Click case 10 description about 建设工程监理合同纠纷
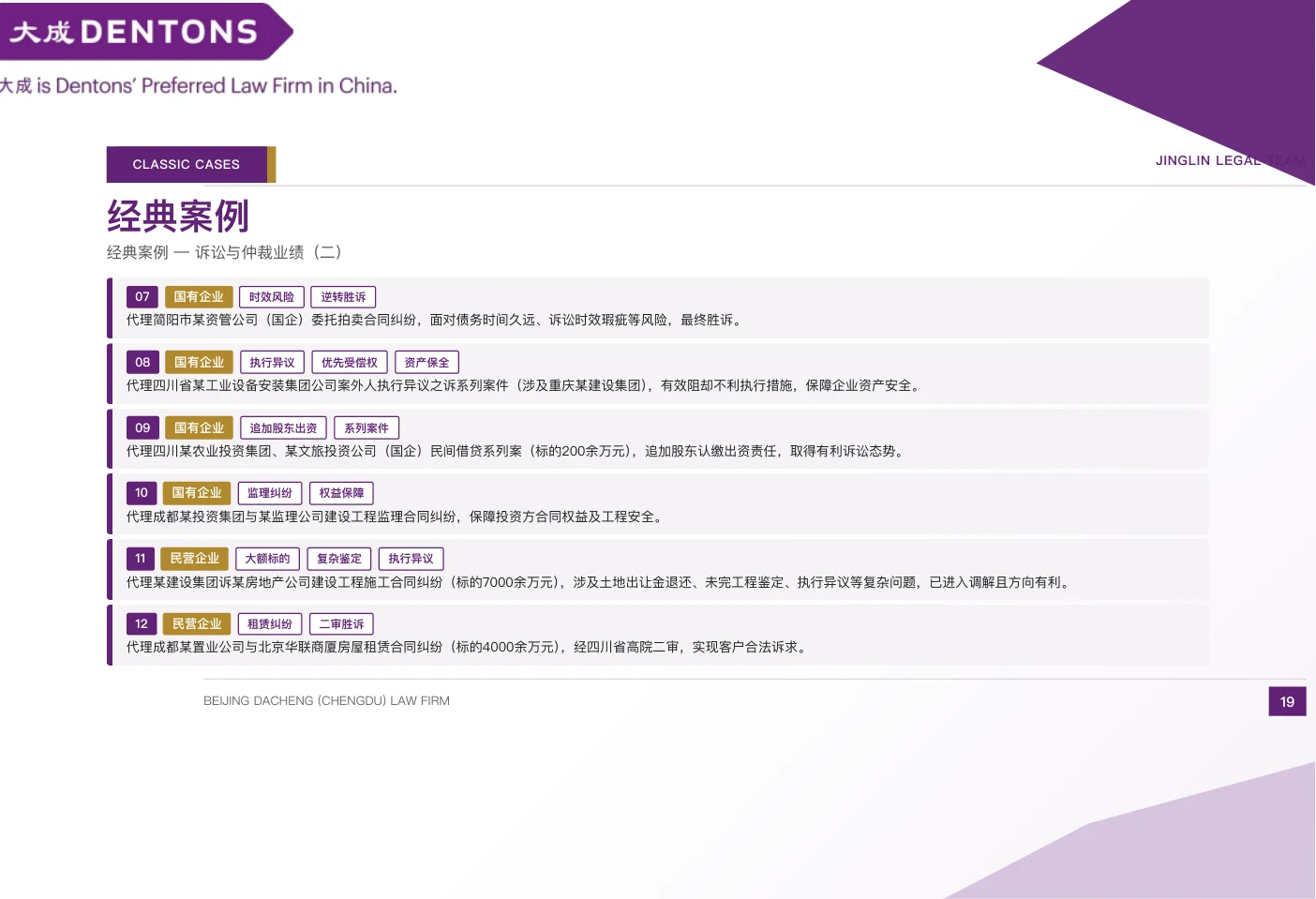Viewport: 1316px width, 899px height. tap(396, 517)
